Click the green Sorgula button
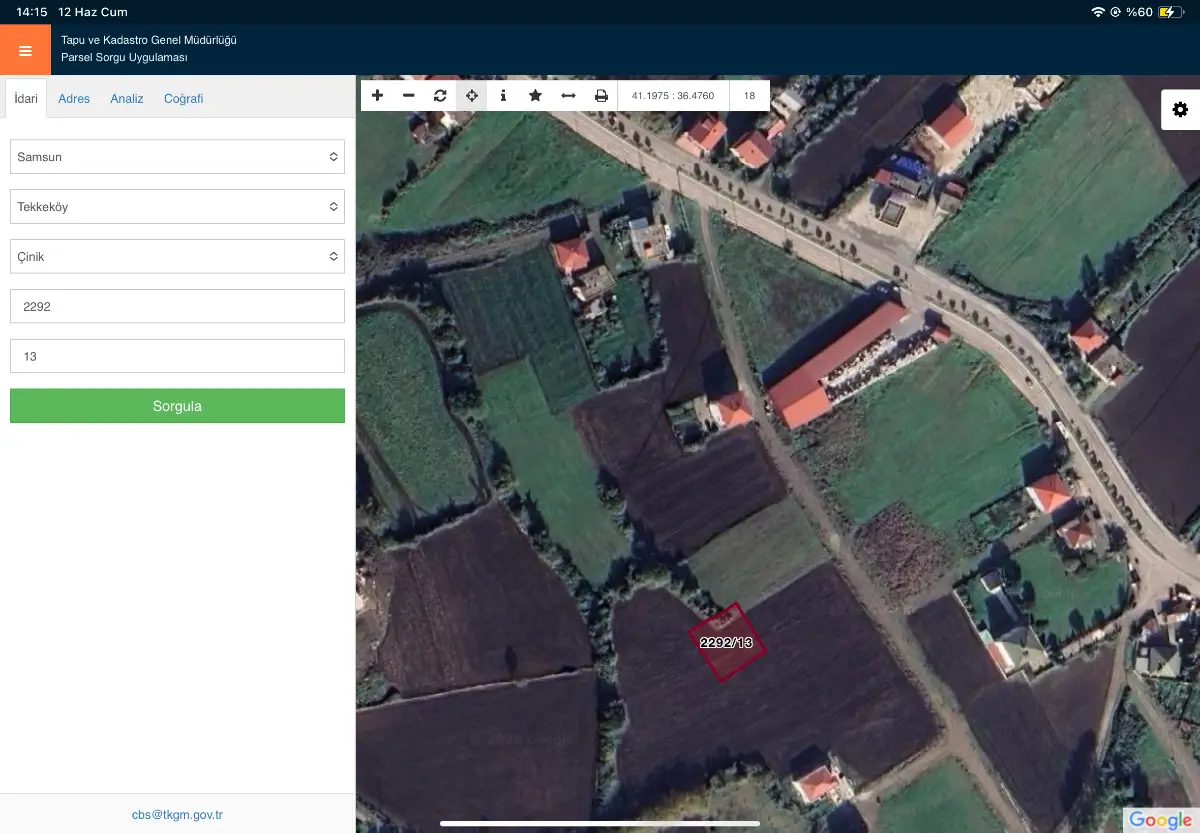The width and height of the screenshot is (1200, 833). pyautogui.click(x=177, y=406)
